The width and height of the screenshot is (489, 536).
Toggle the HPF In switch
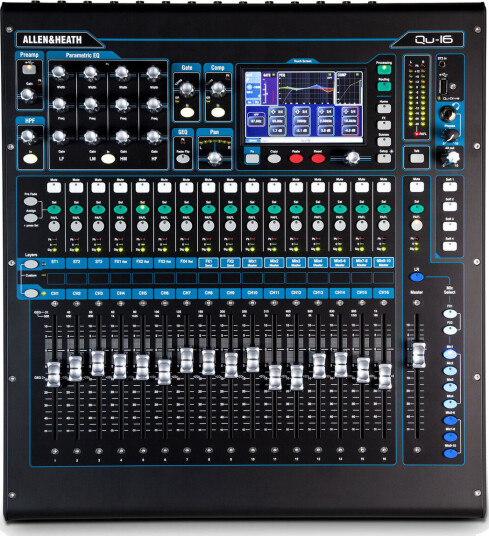pos(30,159)
